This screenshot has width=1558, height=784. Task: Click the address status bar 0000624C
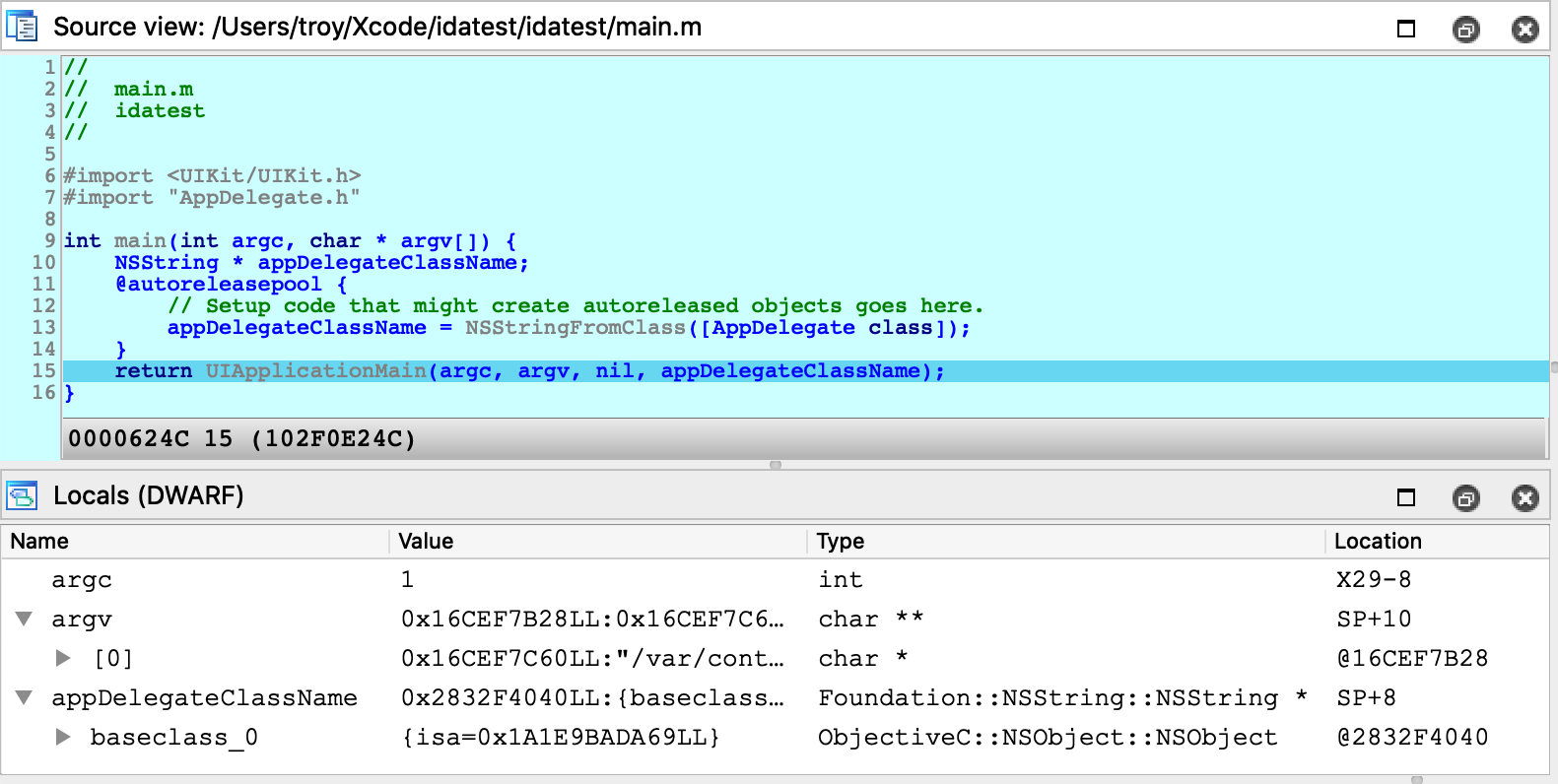click(241, 438)
